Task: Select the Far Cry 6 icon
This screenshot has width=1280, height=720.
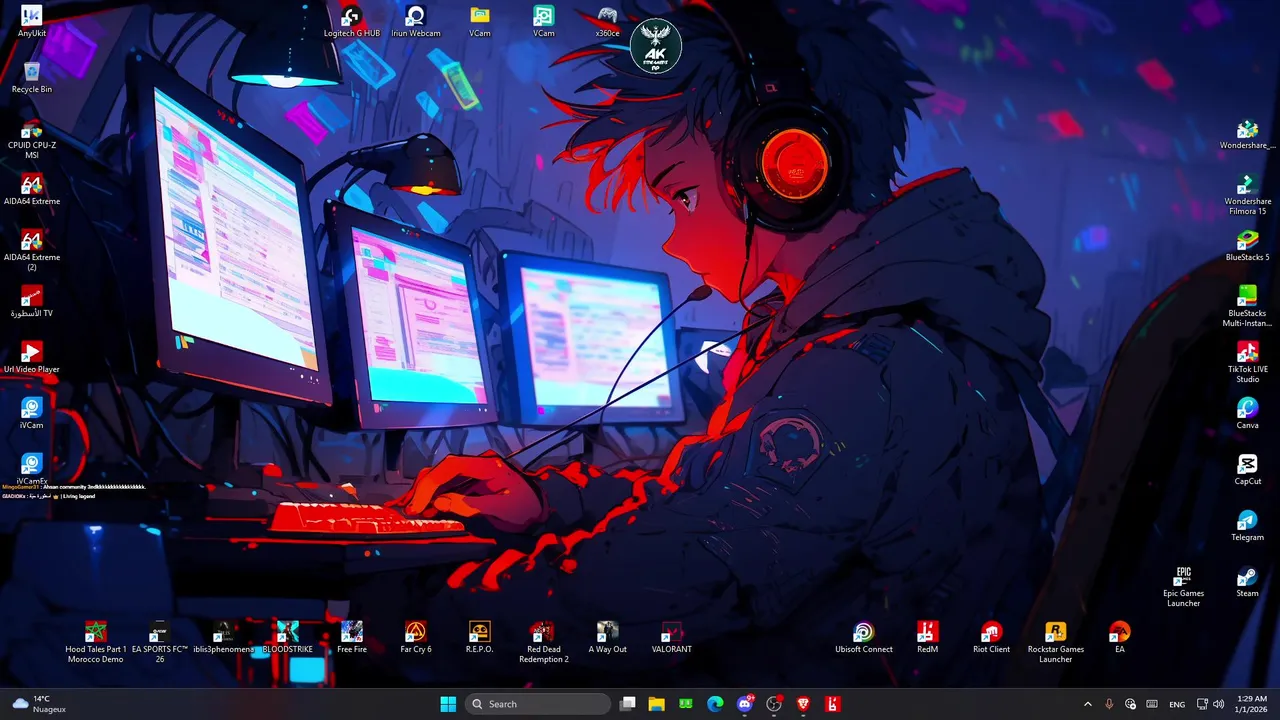Action: 416,637
